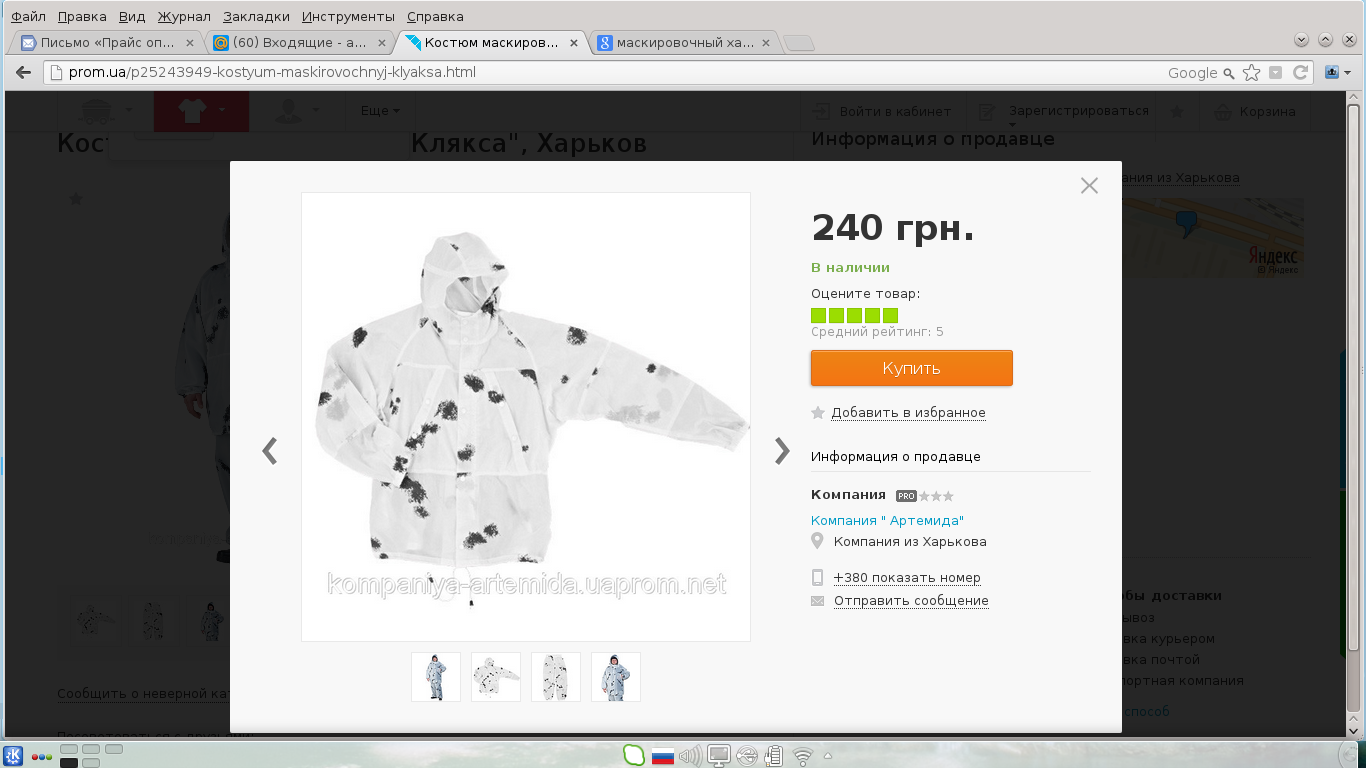
Task: Open the URL history dropdown arrow
Action: (x=1275, y=72)
